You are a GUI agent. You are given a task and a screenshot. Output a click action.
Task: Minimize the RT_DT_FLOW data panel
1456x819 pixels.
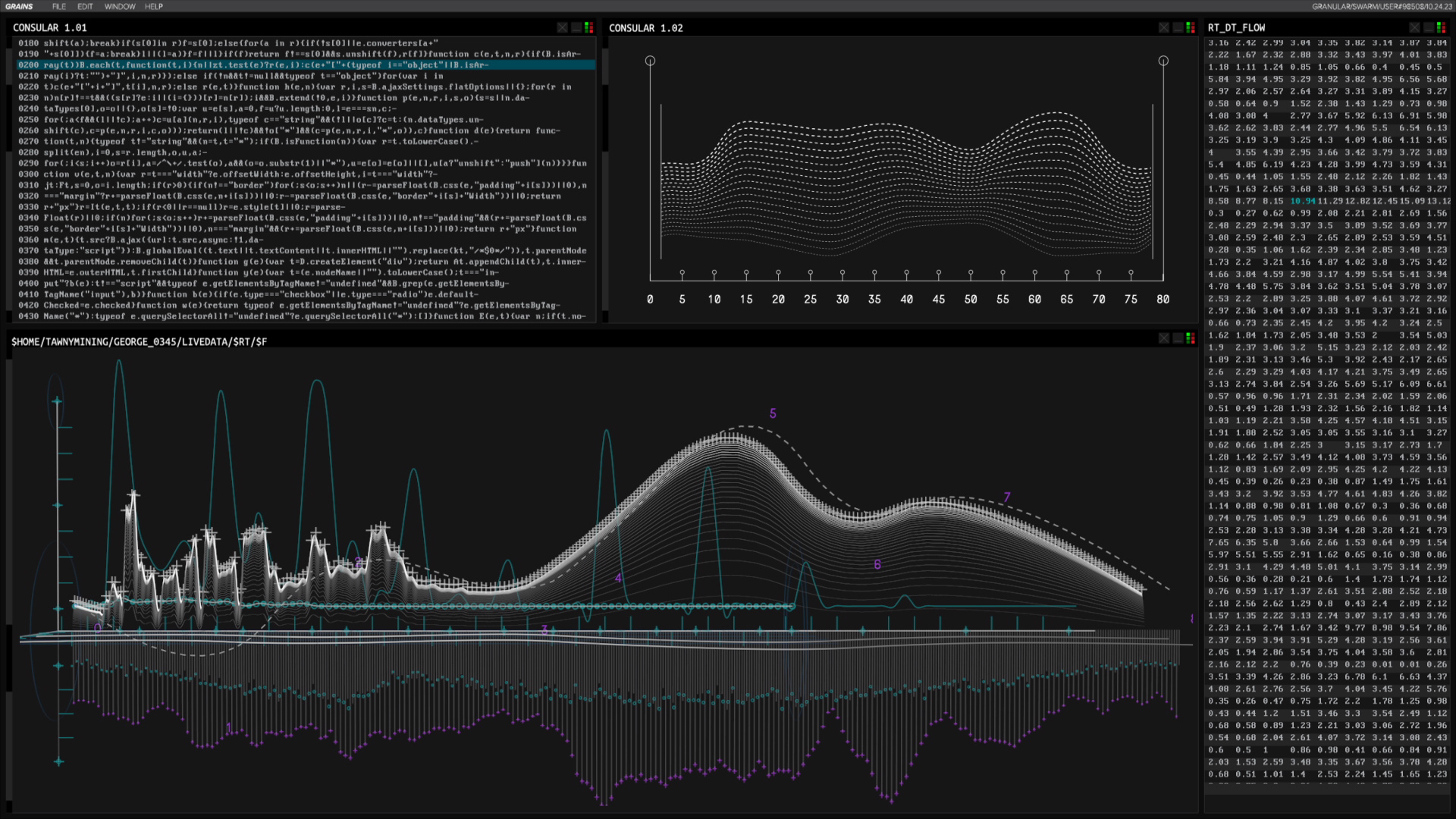[1429, 28]
